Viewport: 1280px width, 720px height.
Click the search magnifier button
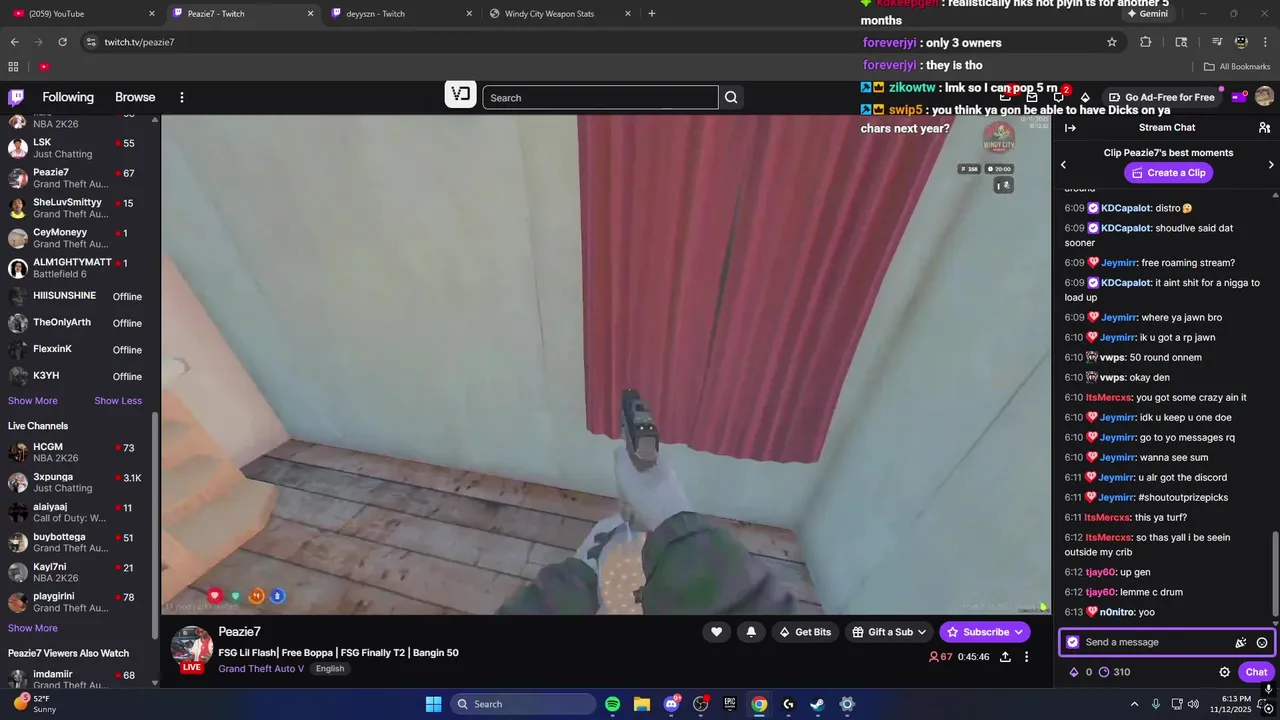[731, 97]
